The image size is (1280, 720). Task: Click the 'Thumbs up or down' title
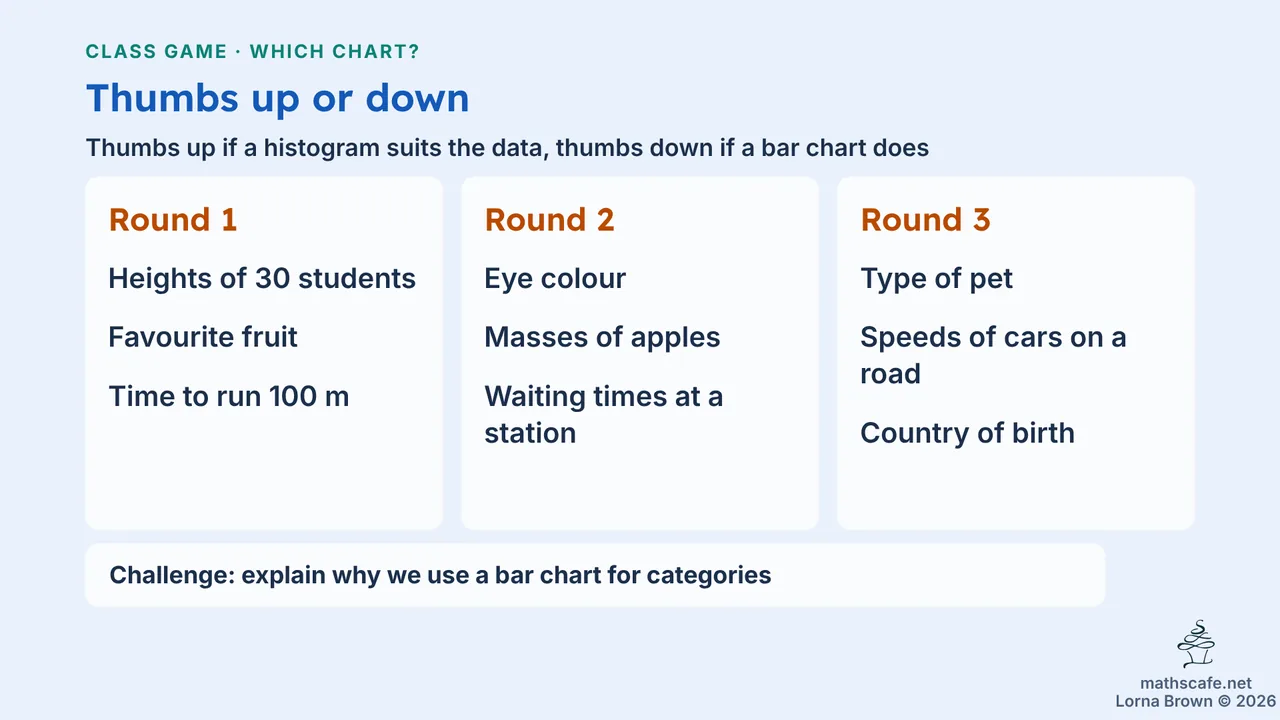click(277, 98)
